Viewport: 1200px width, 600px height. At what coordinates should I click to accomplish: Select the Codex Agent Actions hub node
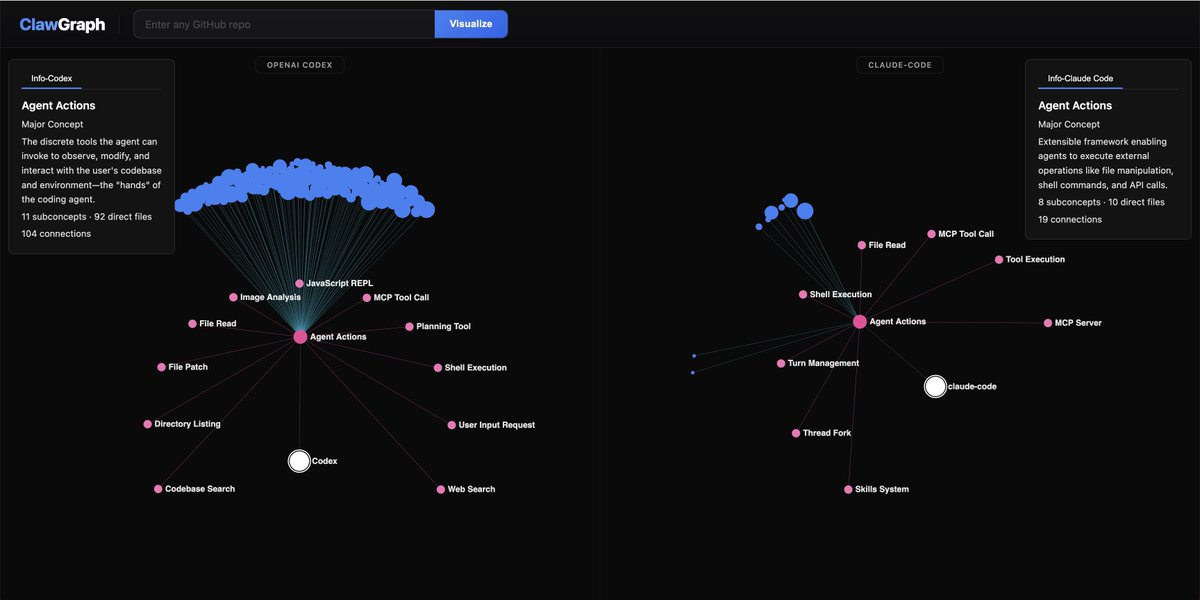300,337
